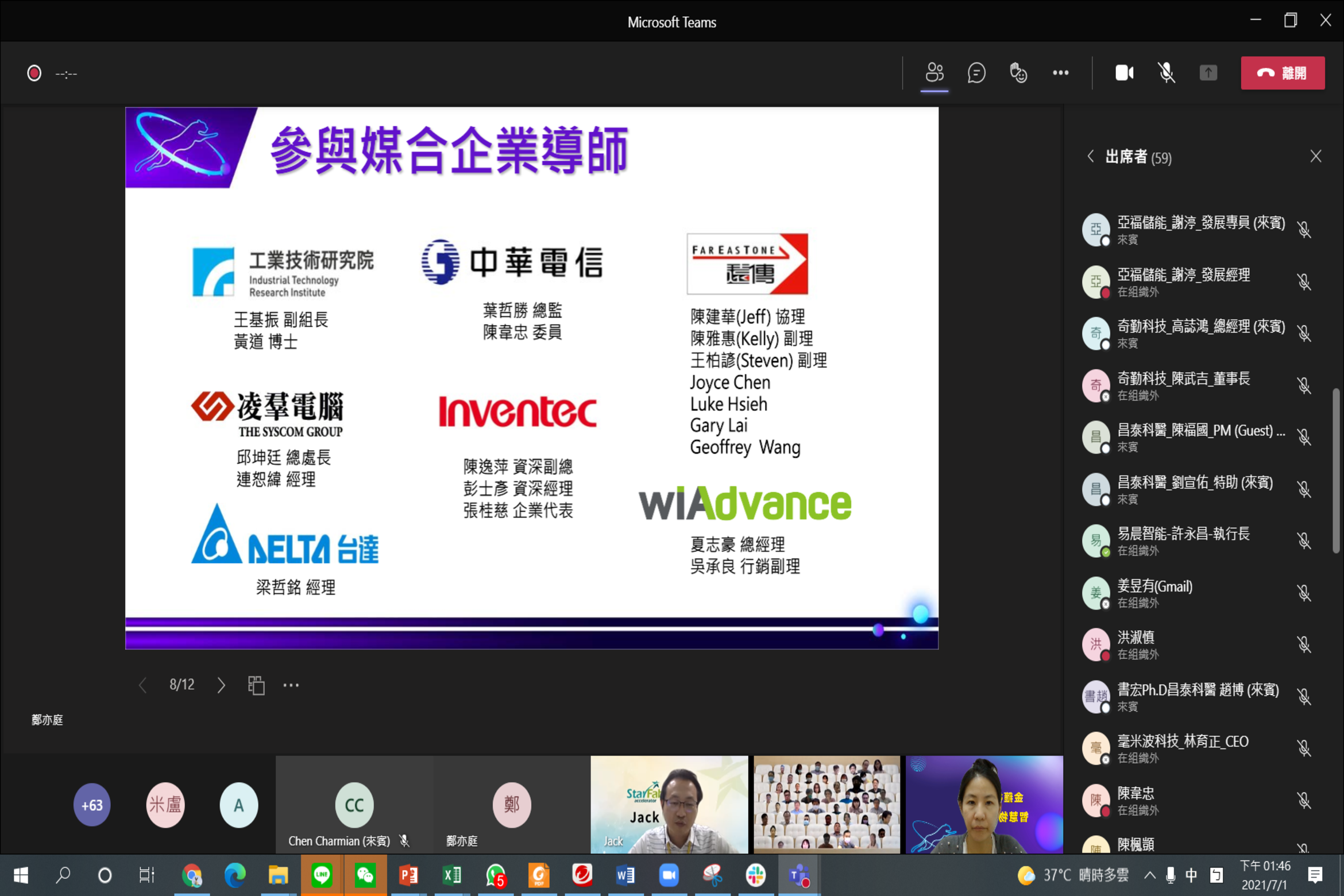Open the raise hand reactions icon
The height and width of the screenshot is (896, 1344).
(1018, 73)
